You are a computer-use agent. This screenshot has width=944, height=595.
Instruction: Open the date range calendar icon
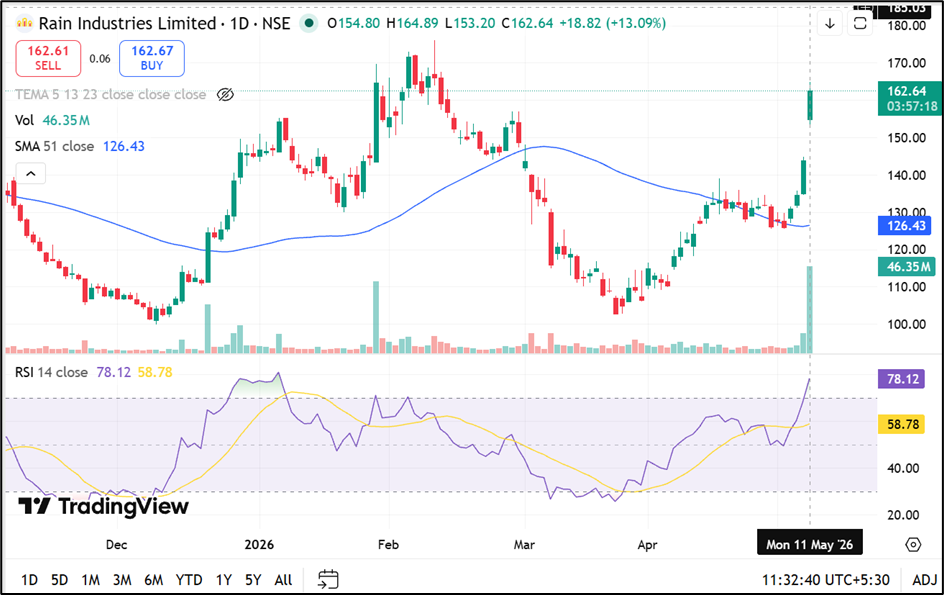pos(328,579)
